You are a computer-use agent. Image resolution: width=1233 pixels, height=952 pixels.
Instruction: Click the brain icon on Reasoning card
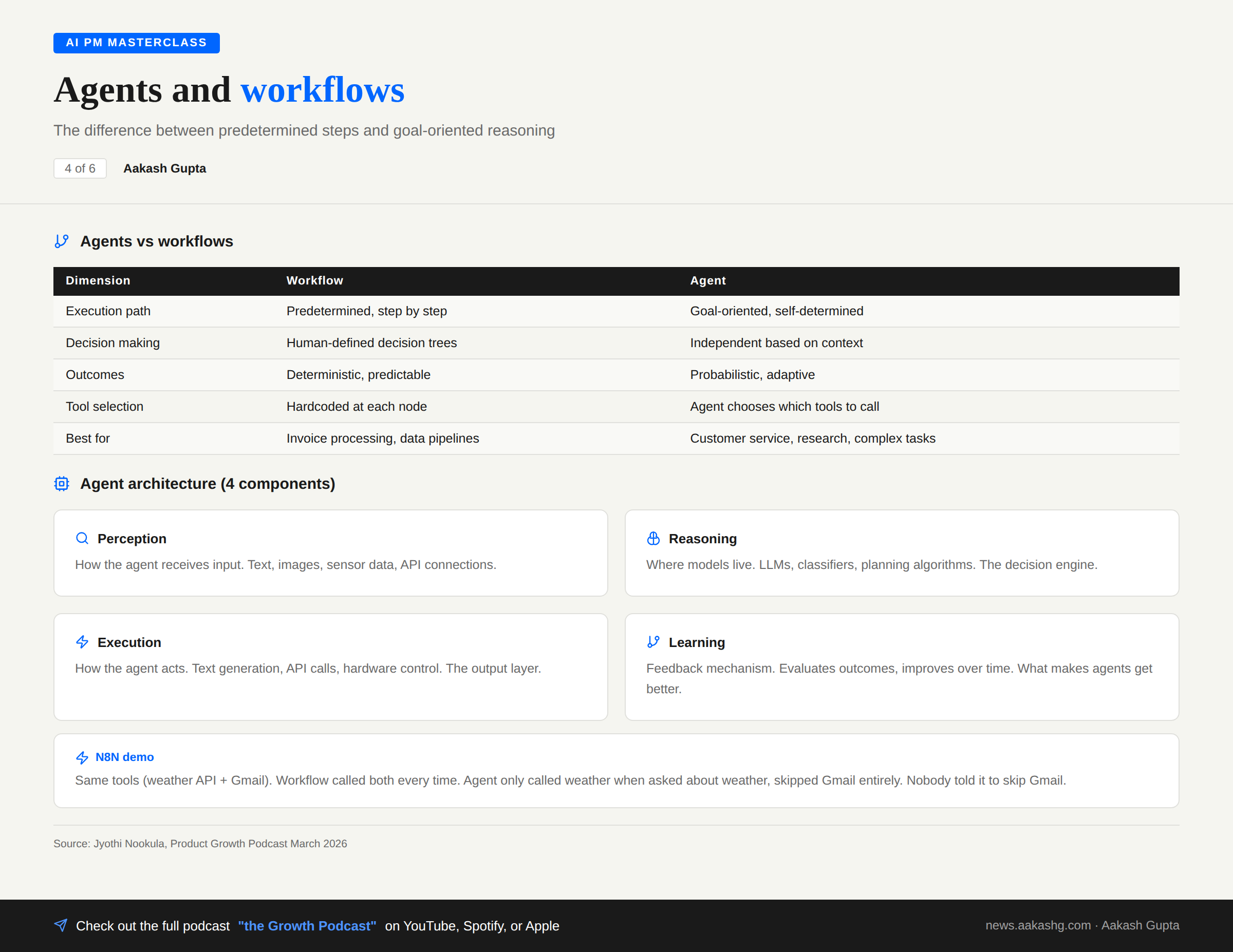coord(653,538)
